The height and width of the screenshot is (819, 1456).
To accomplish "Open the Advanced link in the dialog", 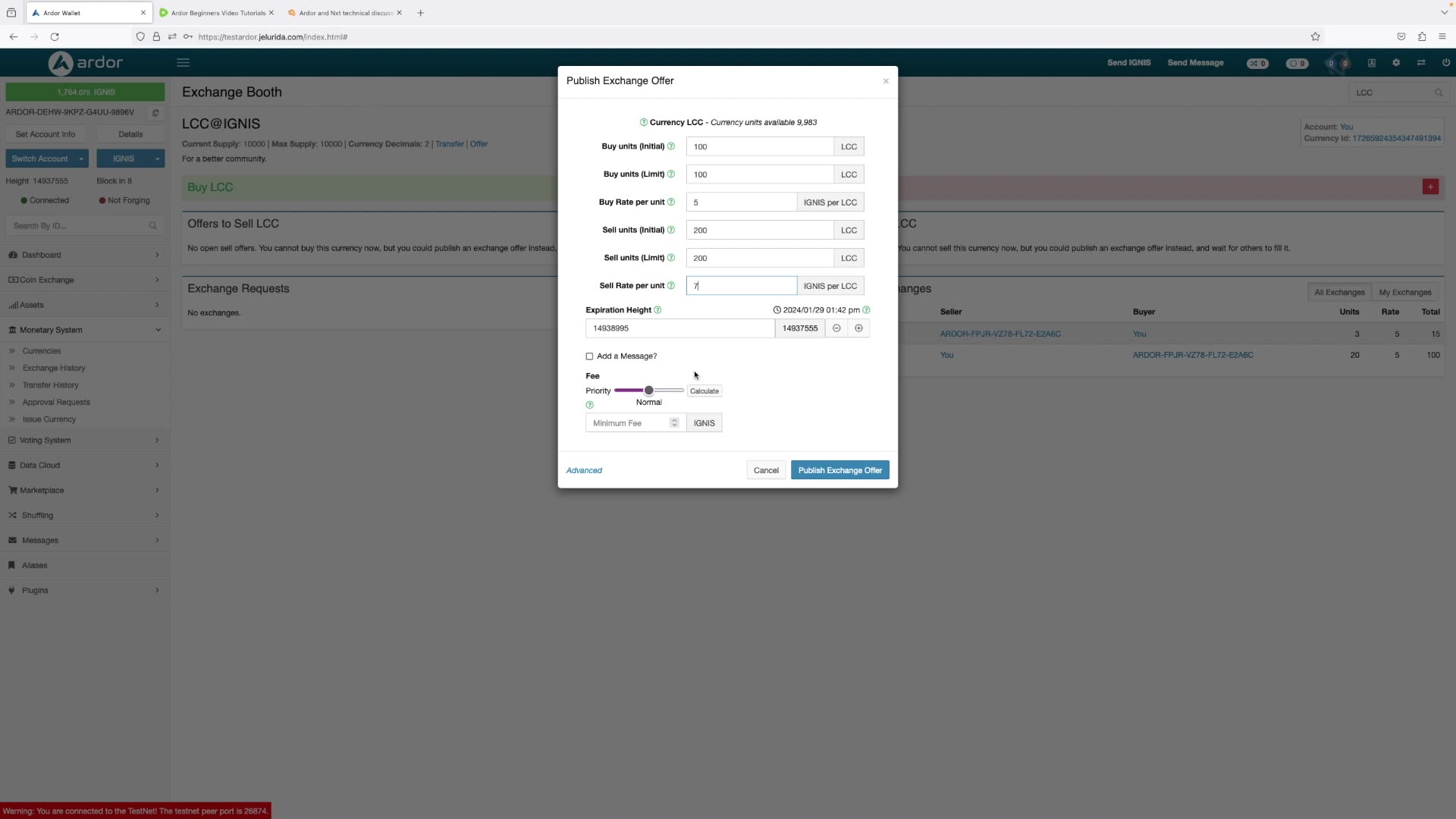I will [583, 470].
